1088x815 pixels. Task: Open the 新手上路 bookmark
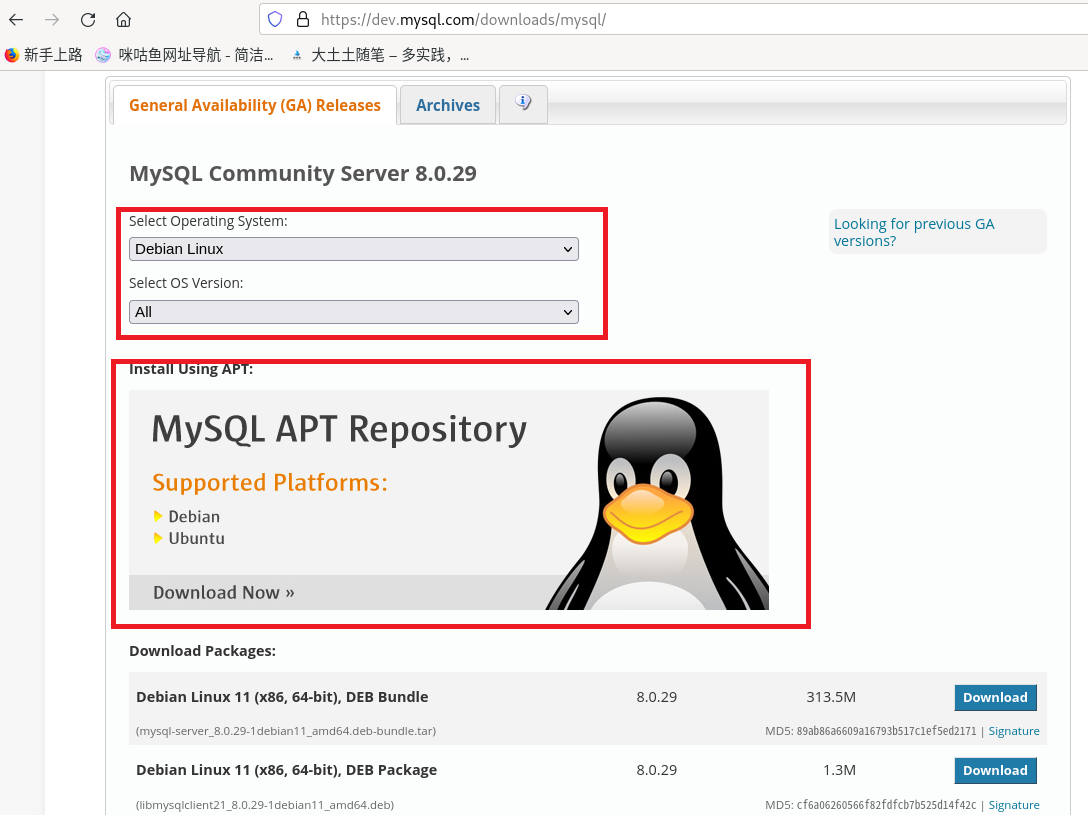pyautogui.click(x=44, y=55)
